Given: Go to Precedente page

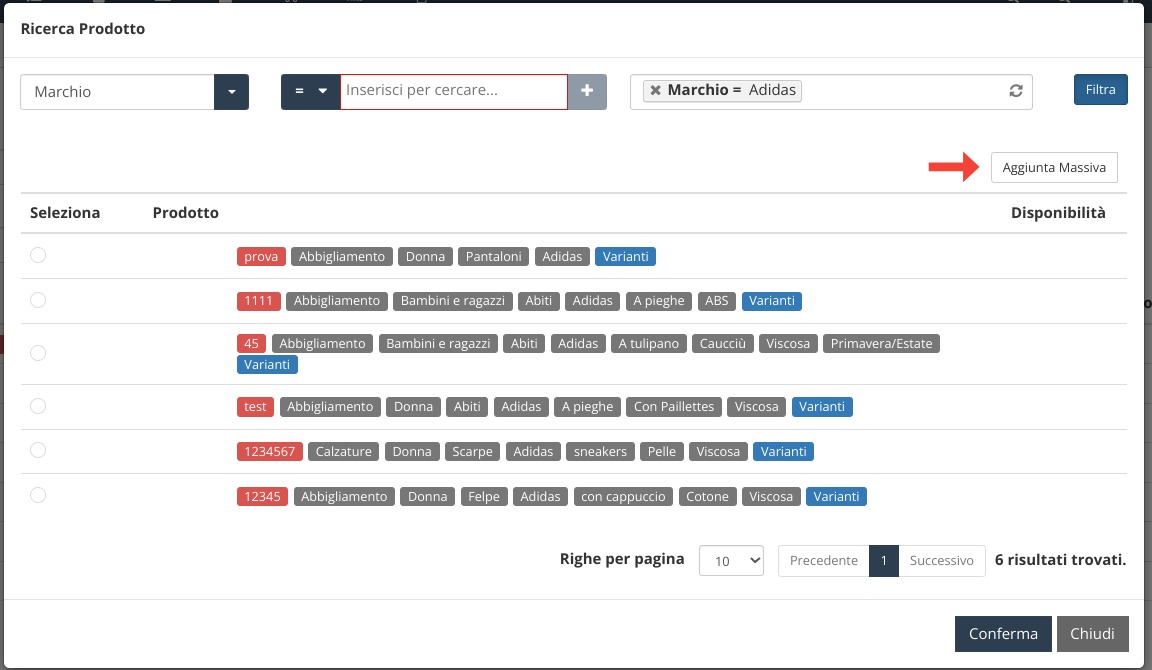Looking at the screenshot, I should tap(823, 561).
